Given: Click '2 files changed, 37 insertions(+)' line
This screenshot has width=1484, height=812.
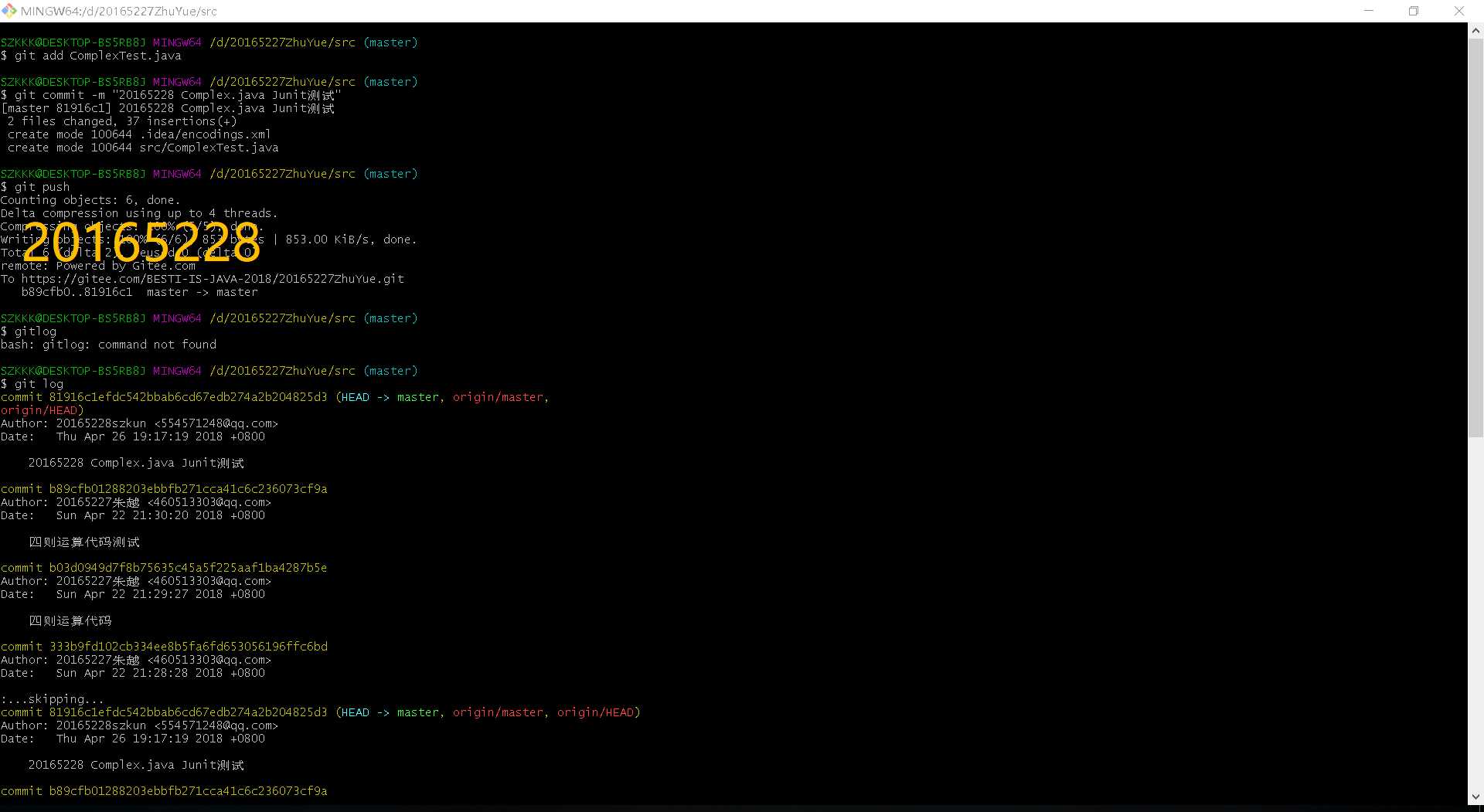Looking at the screenshot, I should coord(122,121).
